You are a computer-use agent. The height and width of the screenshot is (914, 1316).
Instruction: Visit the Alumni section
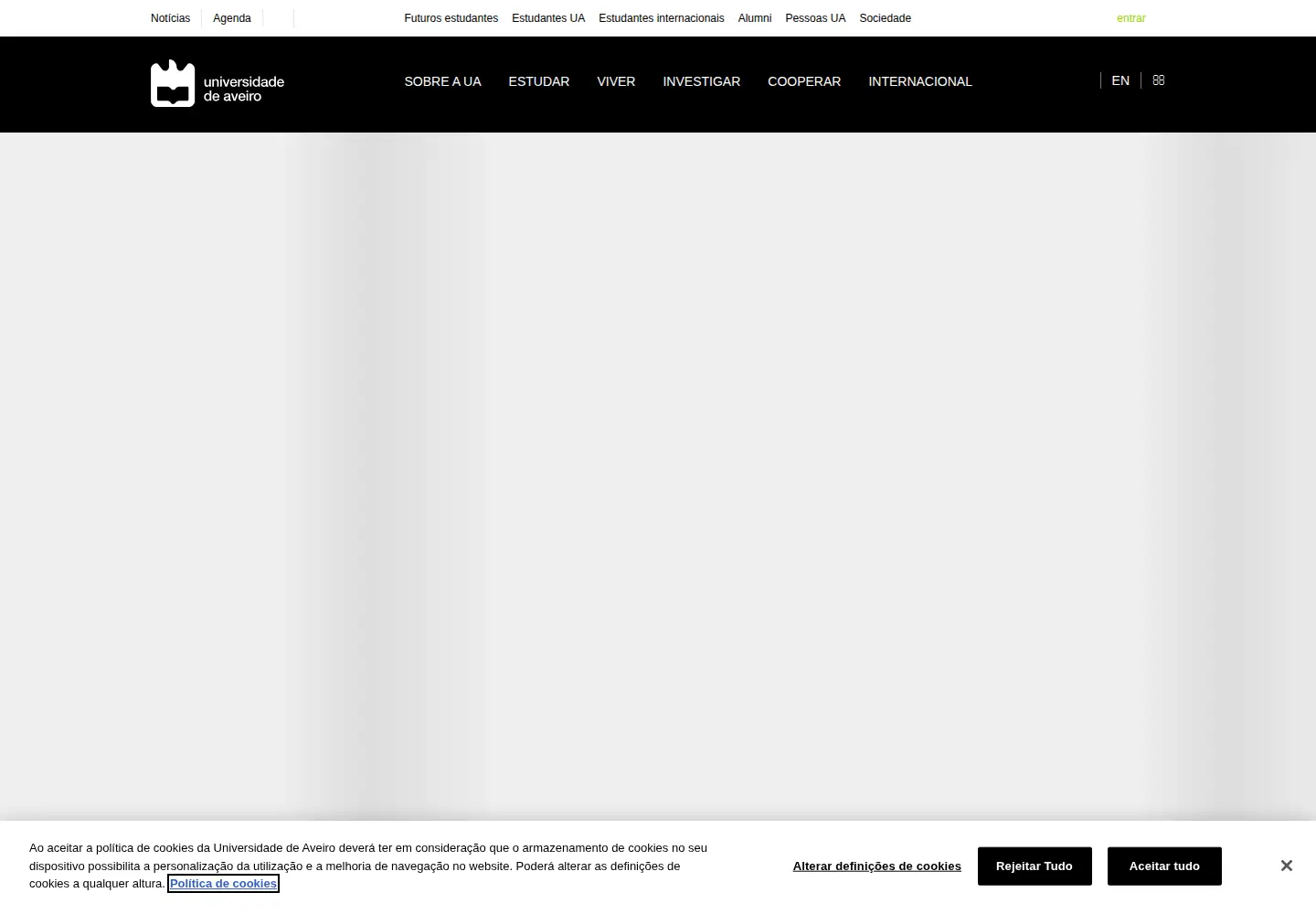pyautogui.click(x=755, y=18)
